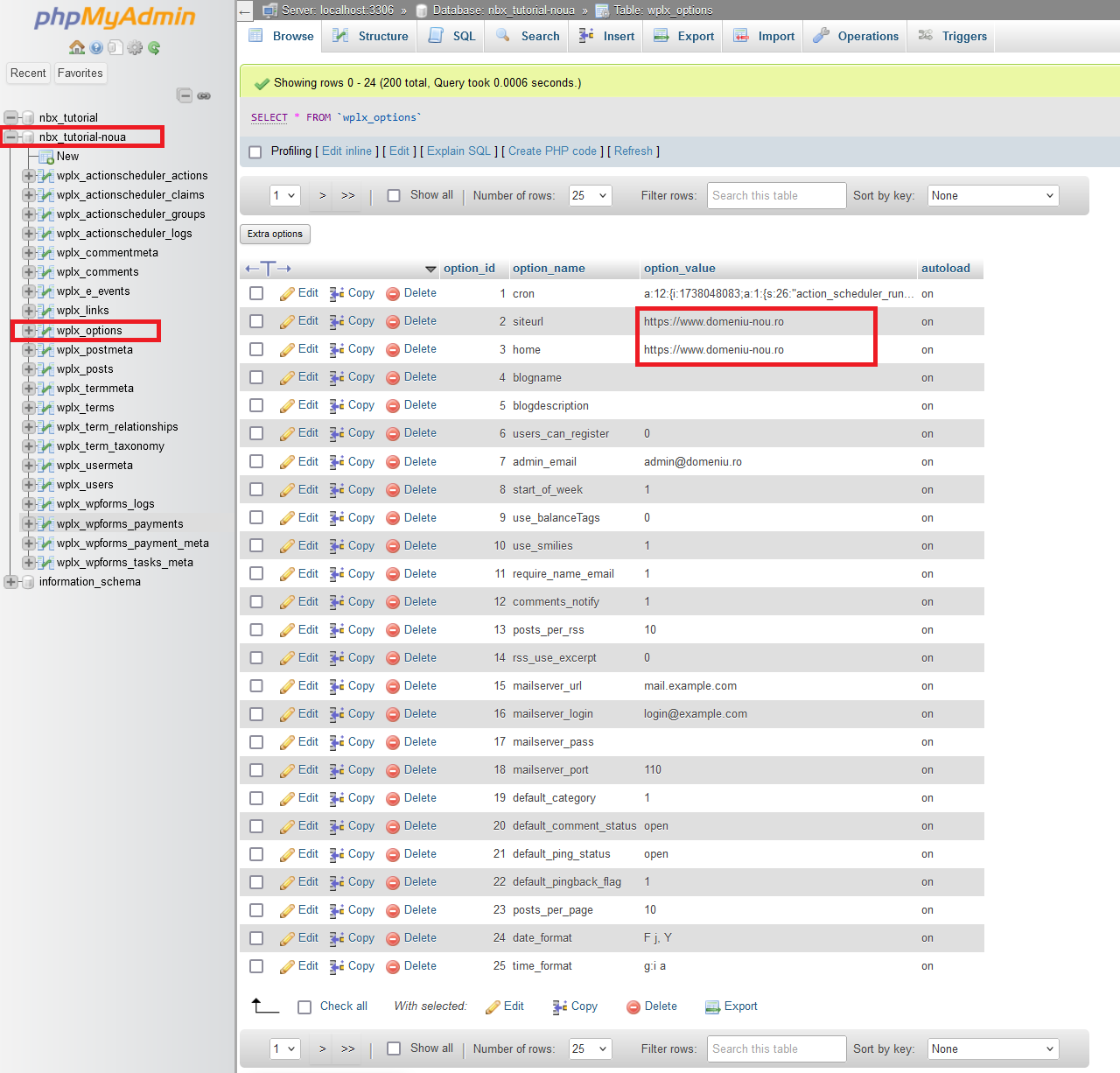This screenshot has width=1120, height=1073.
Task: Click the nbx_tutorial database cylinder icon
Action: [28, 117]
